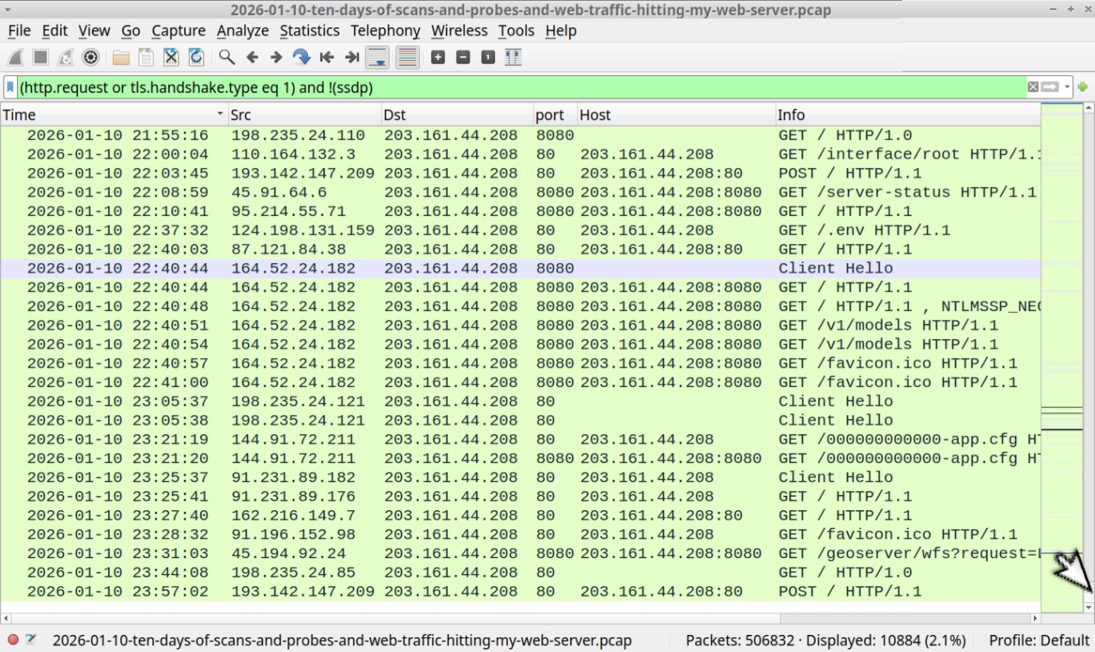The height and width of the screenshot is (652, 1095).
Task: Click the horizontal scrollbar under the packet list
Action: click(x=520, y=618)
